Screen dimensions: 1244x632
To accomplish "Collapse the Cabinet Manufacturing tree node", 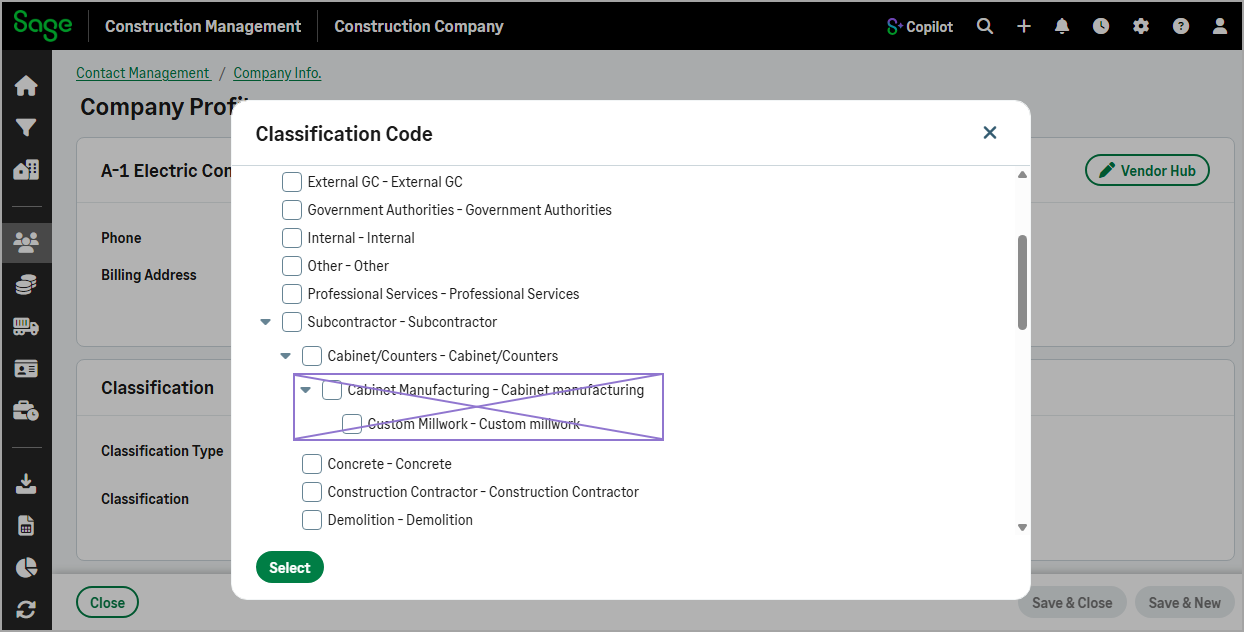I will 306,390.
